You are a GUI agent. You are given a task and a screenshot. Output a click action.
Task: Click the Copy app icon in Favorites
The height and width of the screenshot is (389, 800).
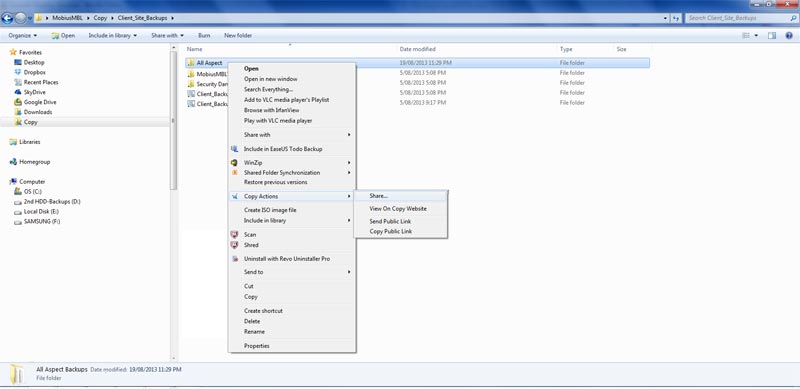click(18, 122)
